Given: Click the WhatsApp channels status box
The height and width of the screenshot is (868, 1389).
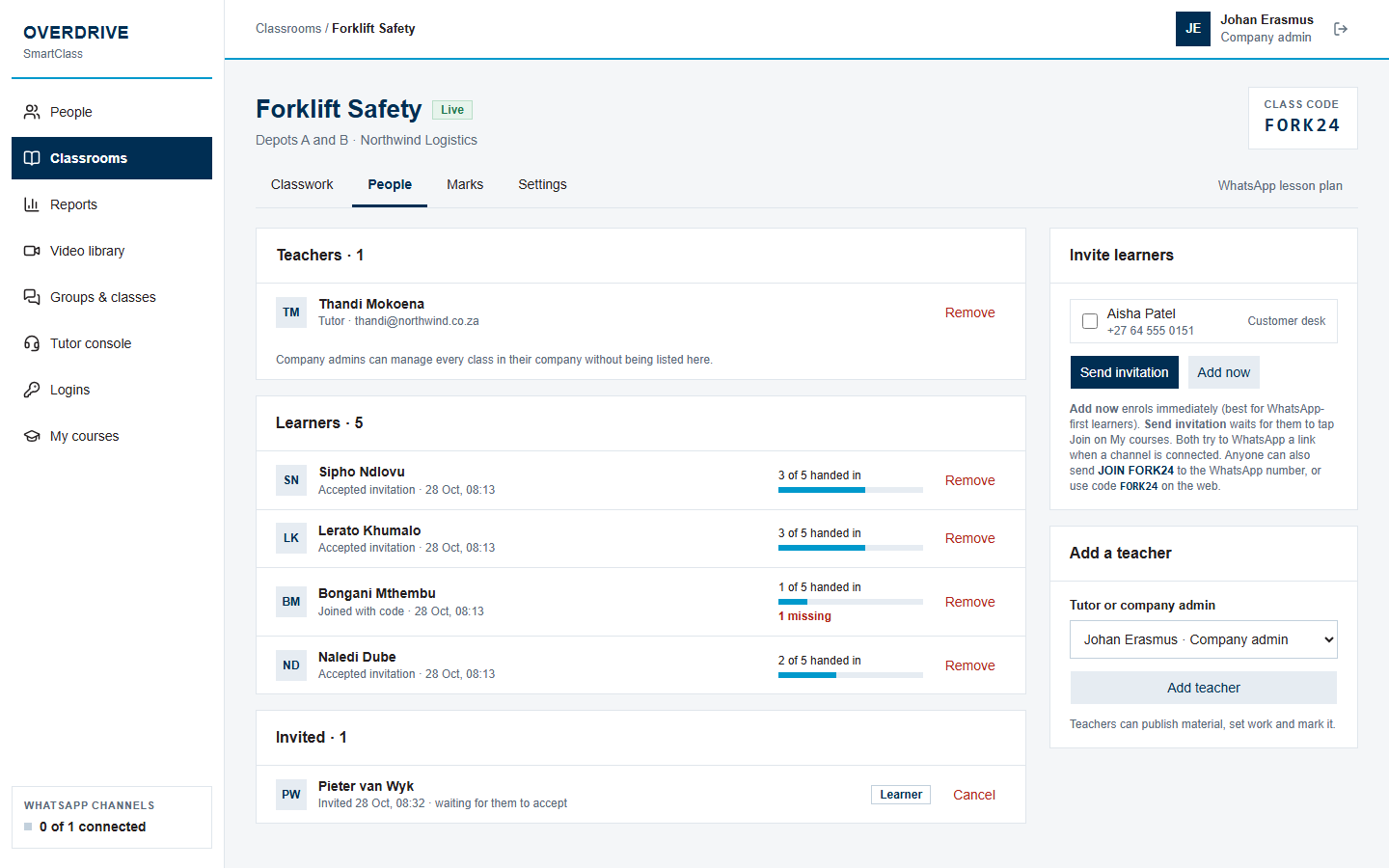Looking at the screenshot, I should click(112, 817).
